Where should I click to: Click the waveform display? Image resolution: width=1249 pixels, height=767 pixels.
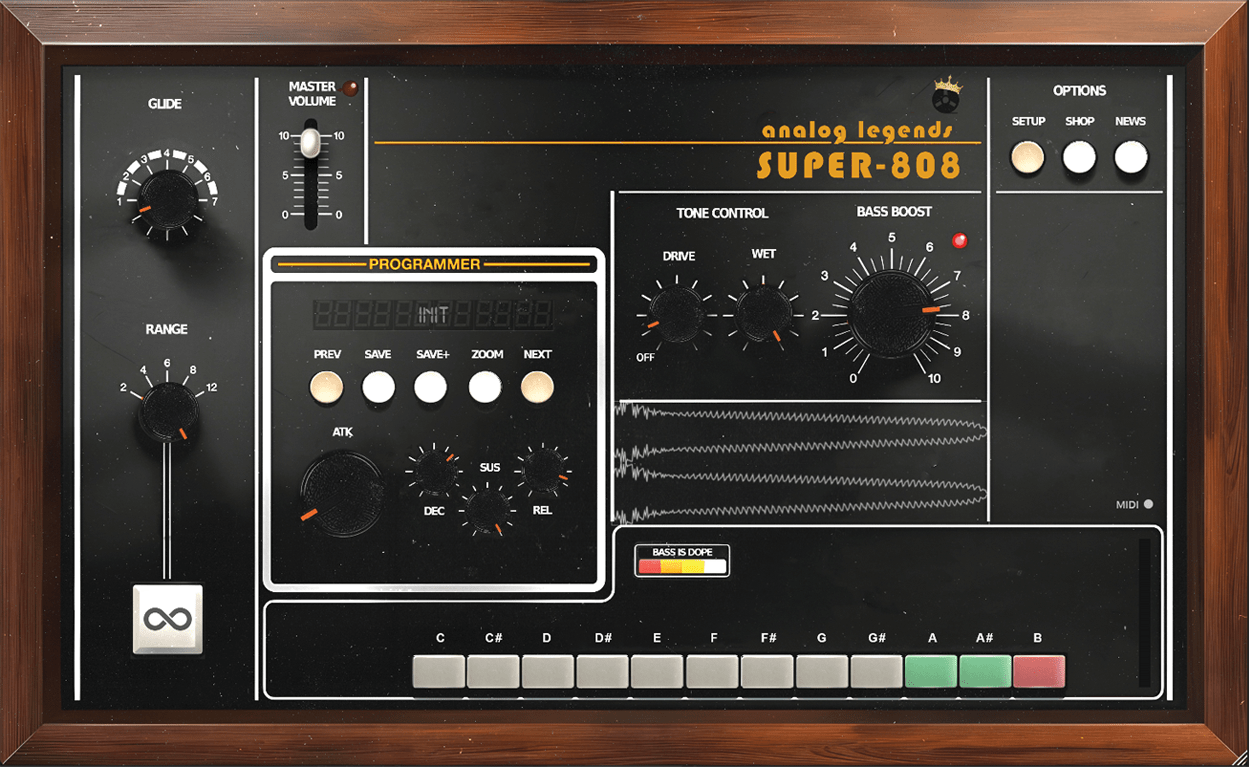pos(801,462)
